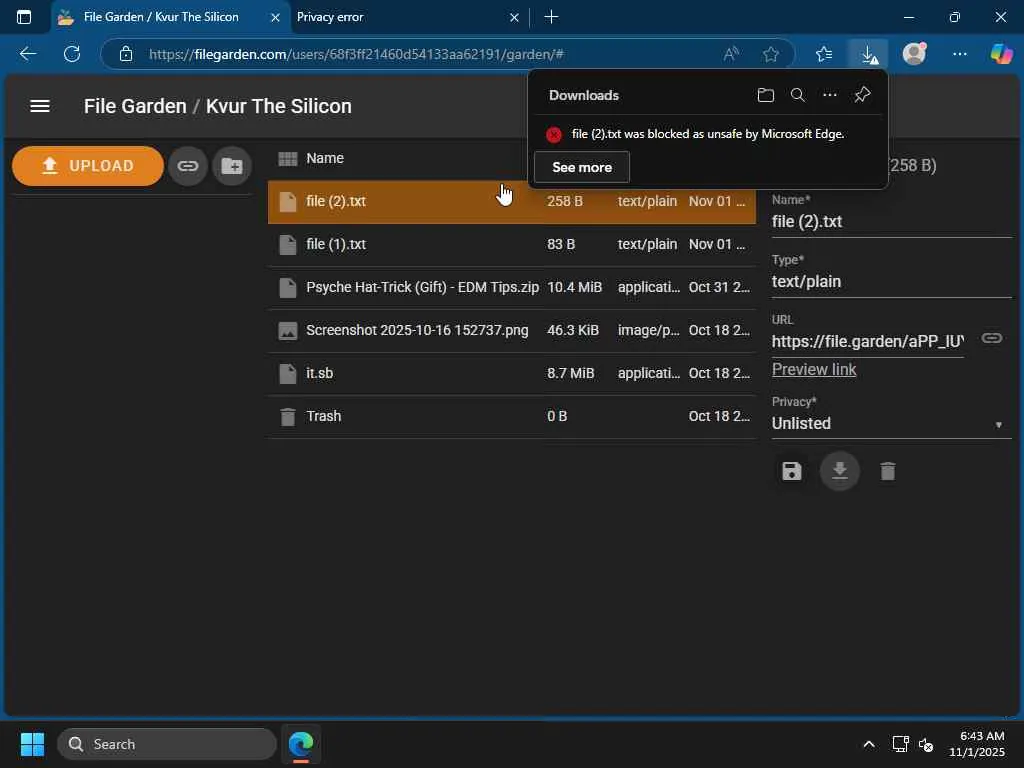Image resolution: width=1024 pixels, height=768 pixels.
Task: Click the save floppy disk icon
Action: tap(792, 471)
